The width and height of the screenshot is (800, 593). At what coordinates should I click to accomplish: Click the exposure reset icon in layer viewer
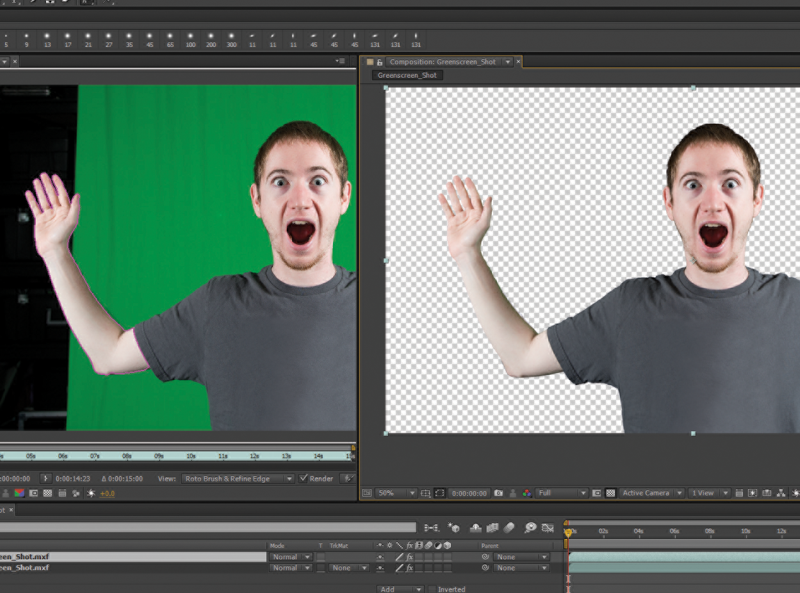coord(91,493)
